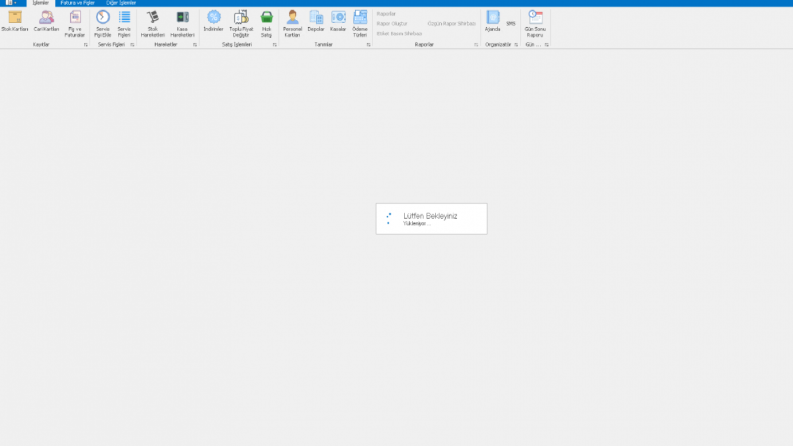Expand Kayıtlar group dialog launcher

85,45
